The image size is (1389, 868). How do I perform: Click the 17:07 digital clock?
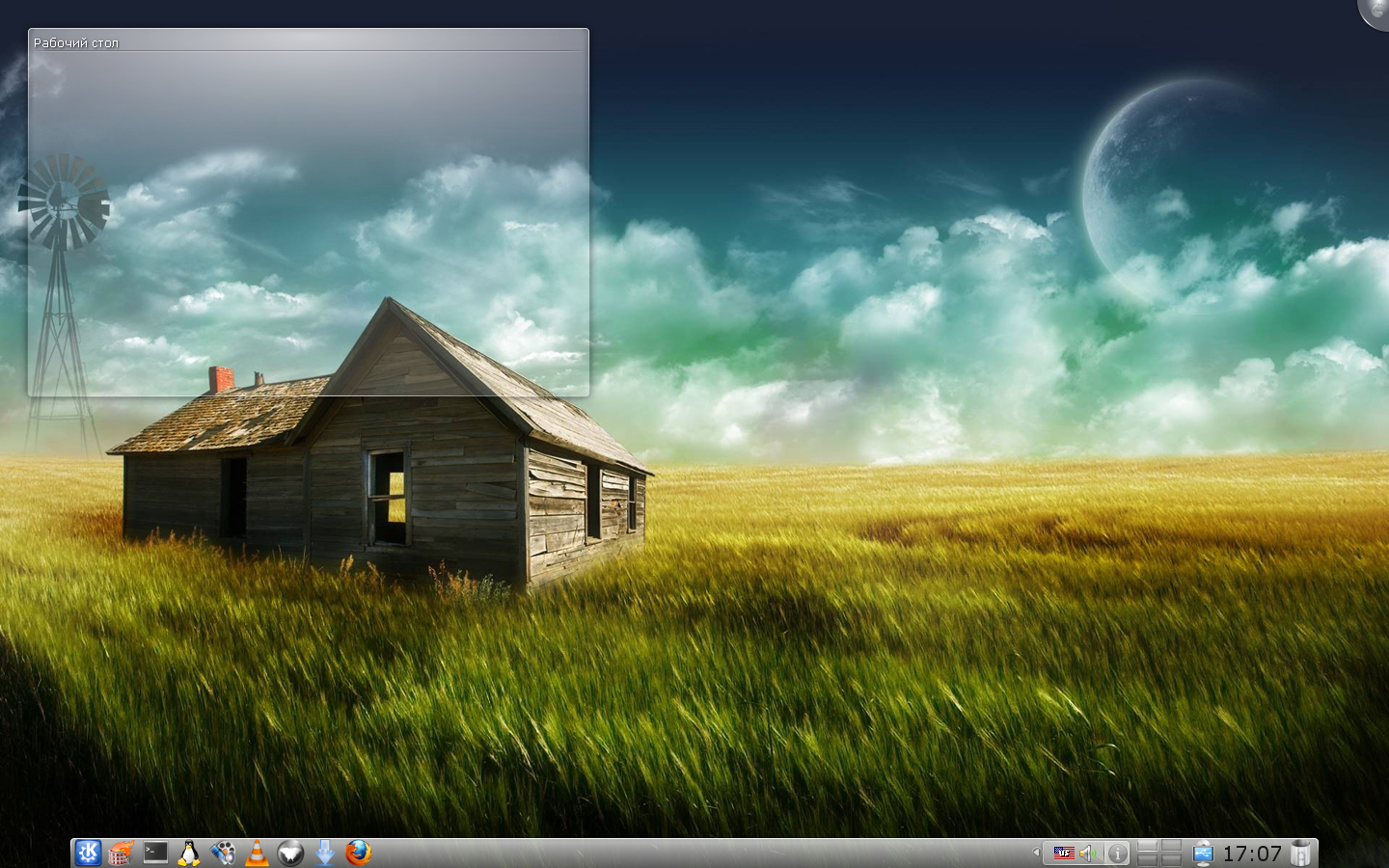tap(1252, 853)
